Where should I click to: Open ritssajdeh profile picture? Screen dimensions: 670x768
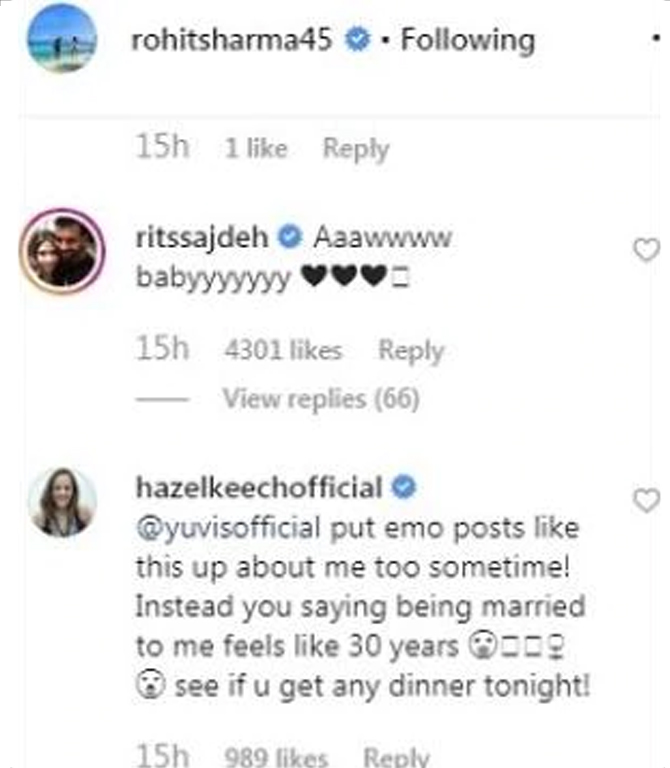tap(62, 253)
